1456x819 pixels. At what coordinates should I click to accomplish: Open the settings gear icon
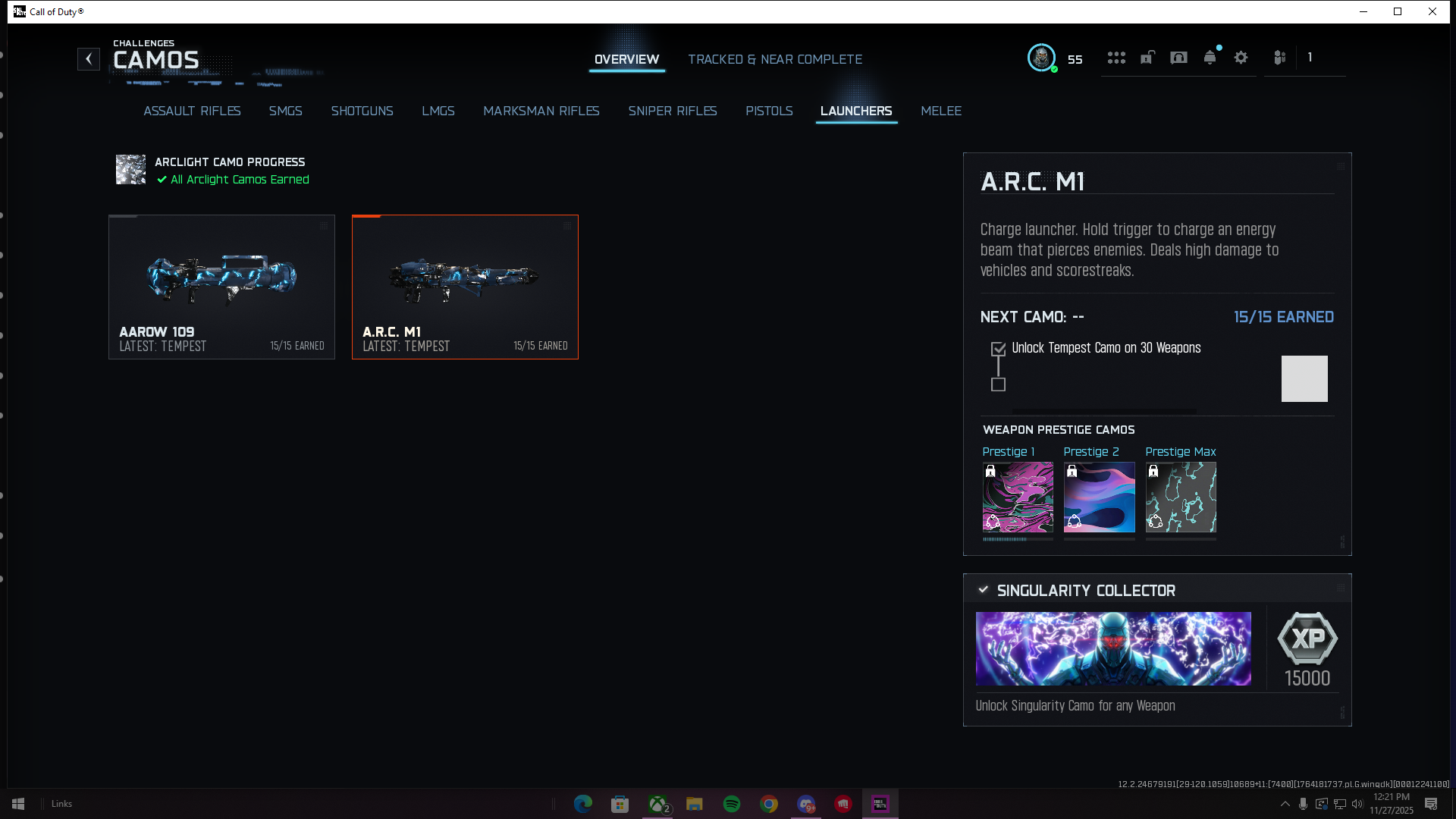[x=1241, y=58]
